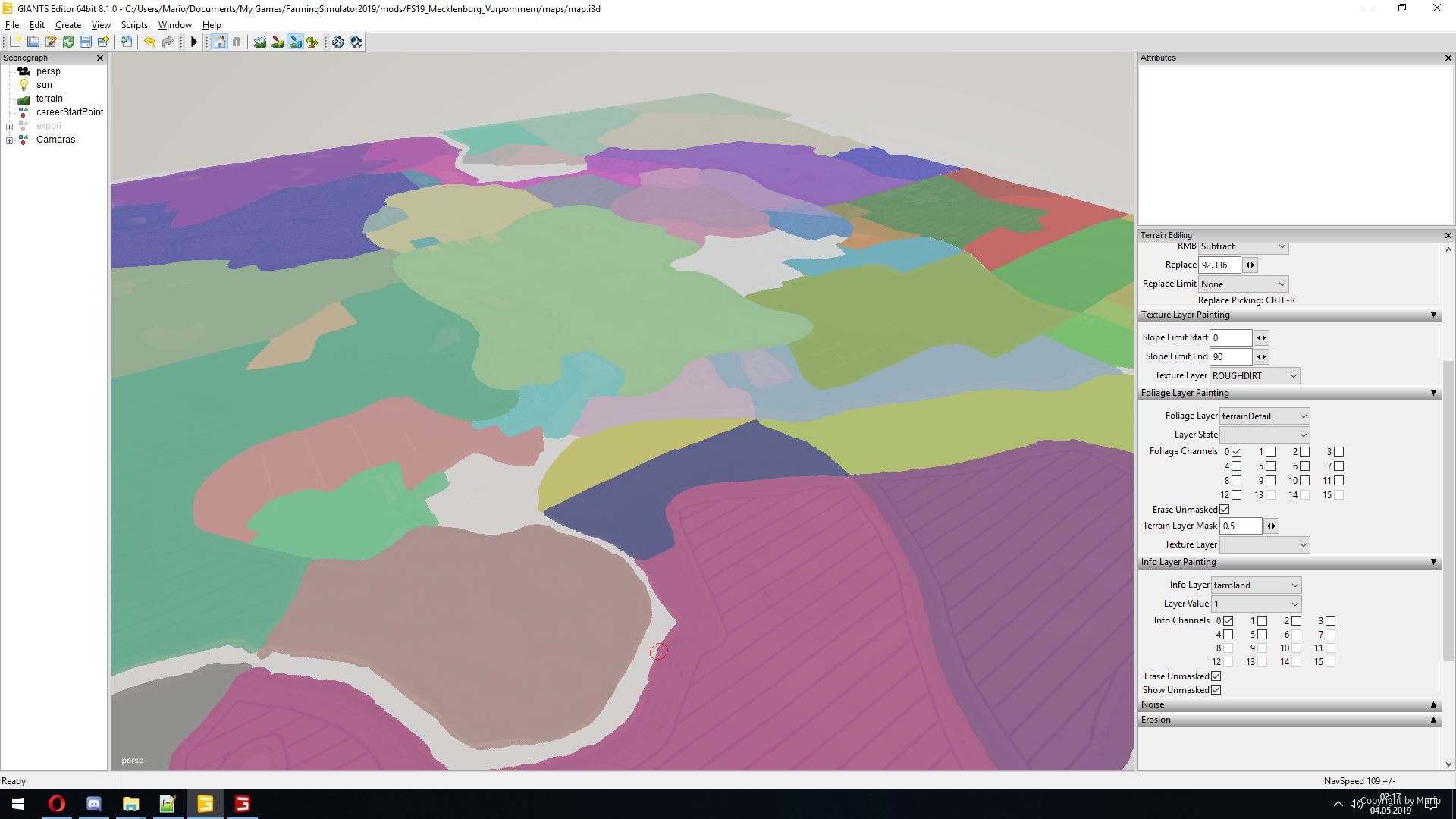The image size is (1456, 819).
Task: Click the second checkered sphere toolbar icon
Action: click(356, 42)
